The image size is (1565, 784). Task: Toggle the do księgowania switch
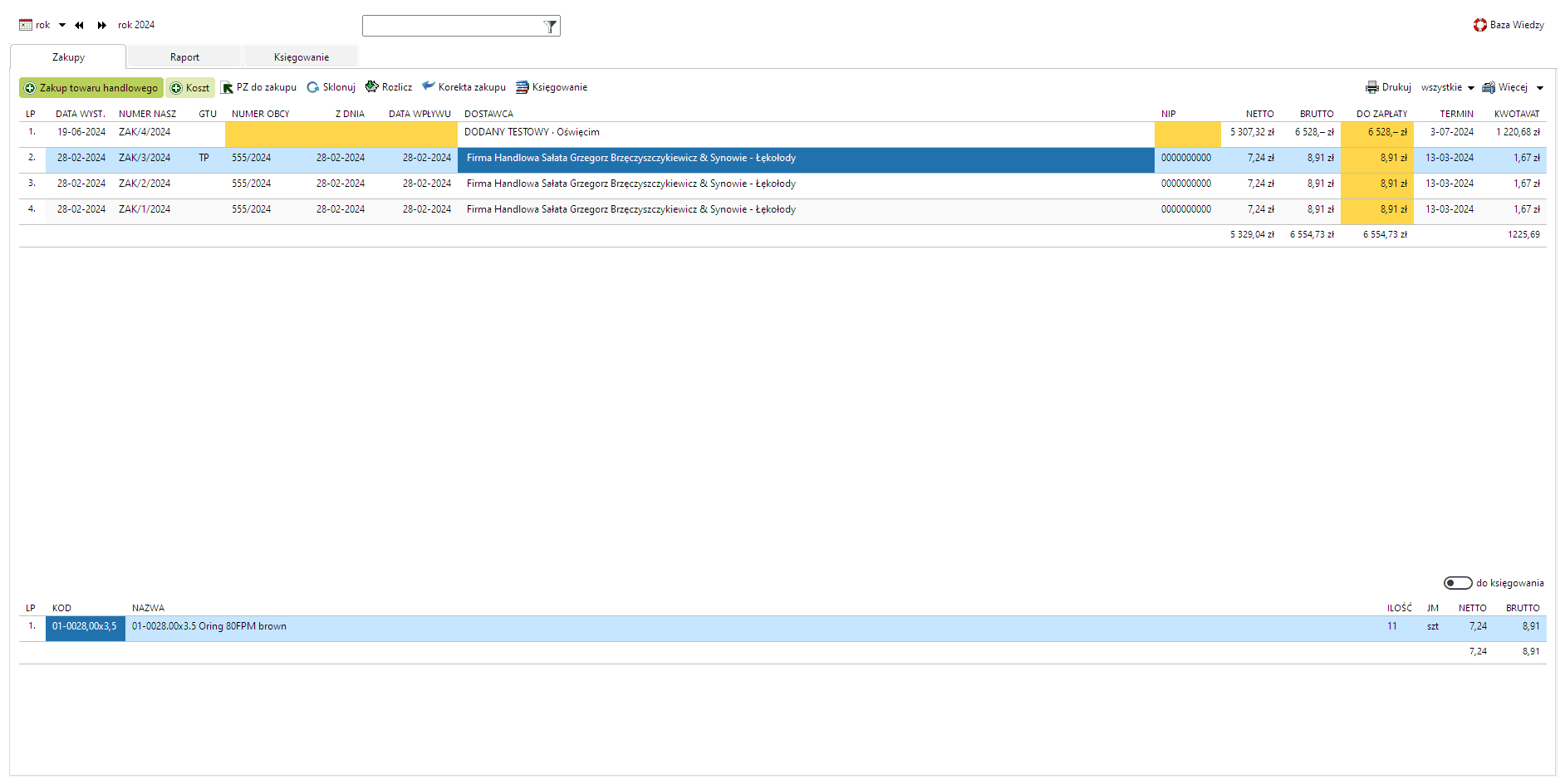pyautogui.click(x=1457, y=583)
